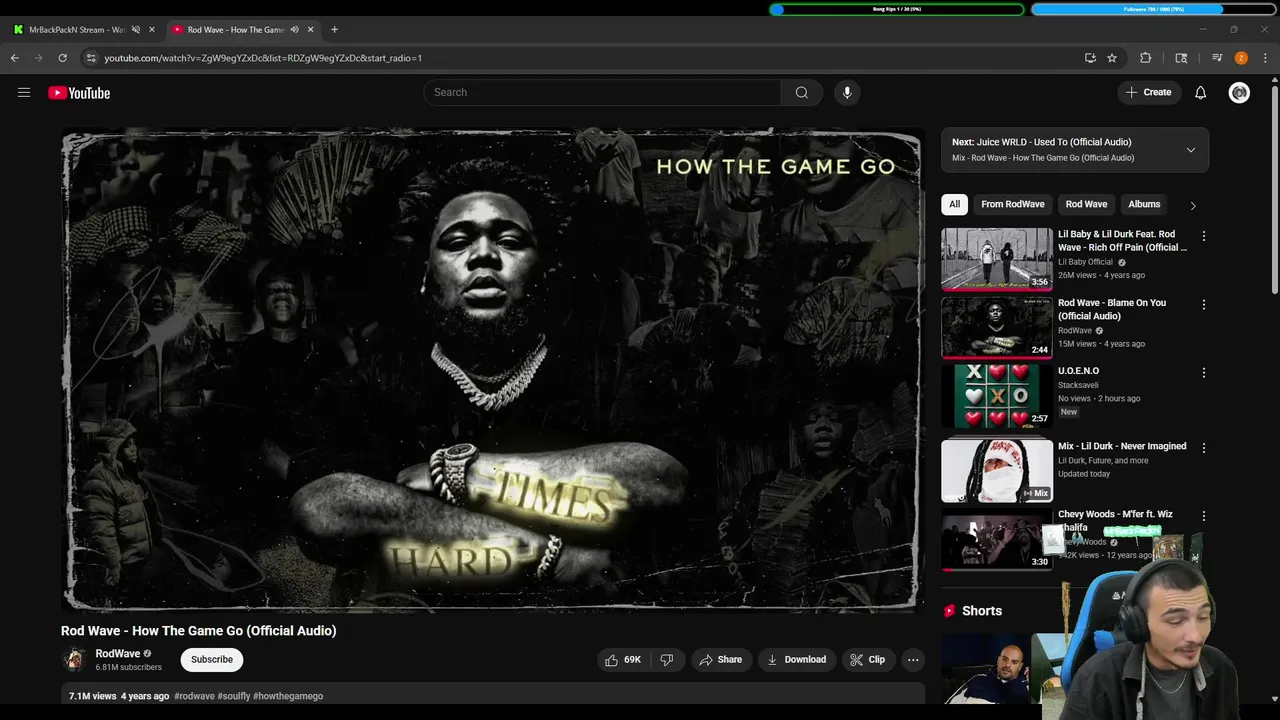This screenshot has height=720, width=1280.
Task: Select the Albums filter chip
Action: pyautogui.click(x=1144, y=204)
